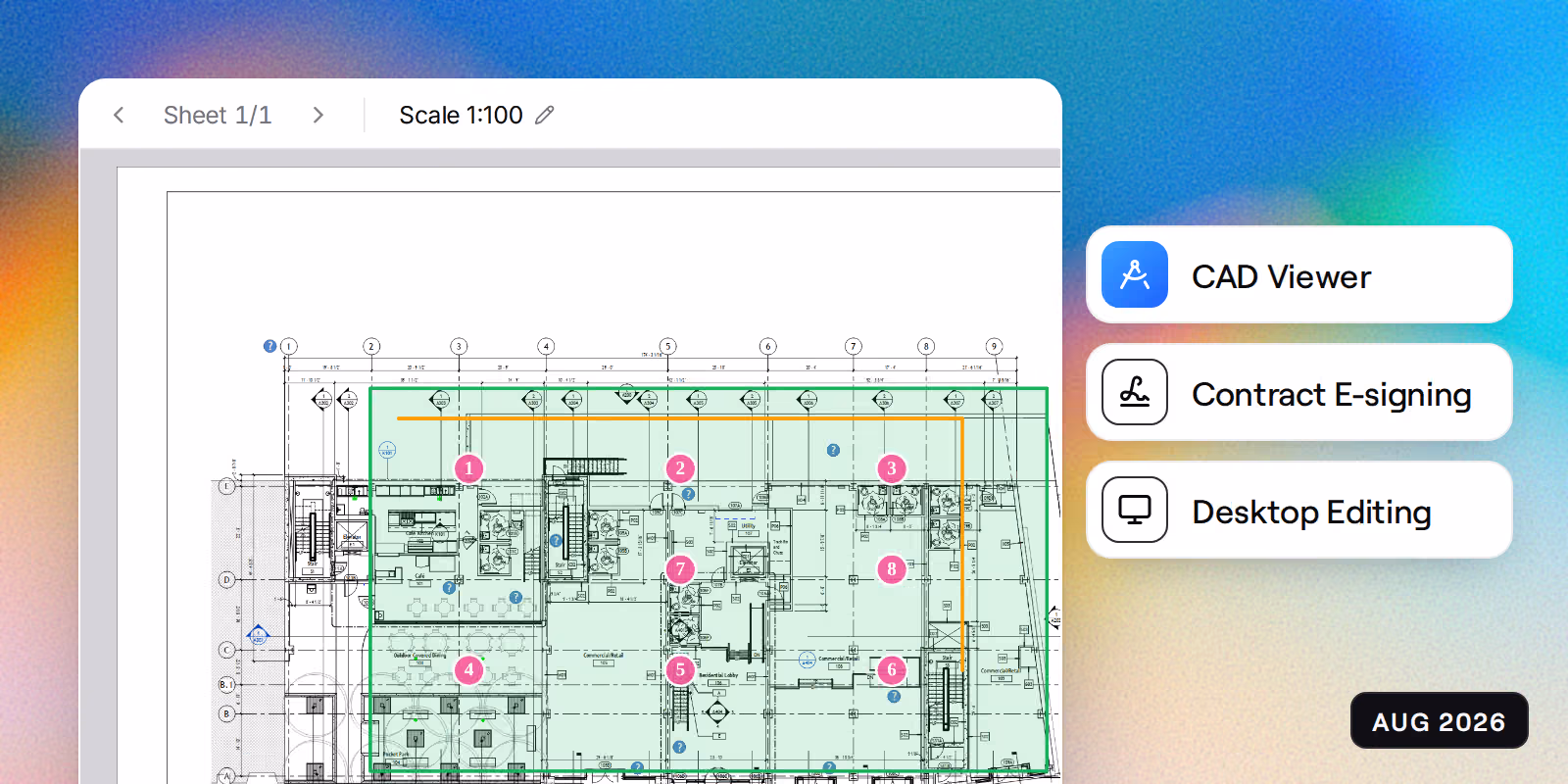Image resolution: width=1568 pixels, height=784 pixels.
Task: Open the Contract E-signing card
Action: tap(1299, 392)
